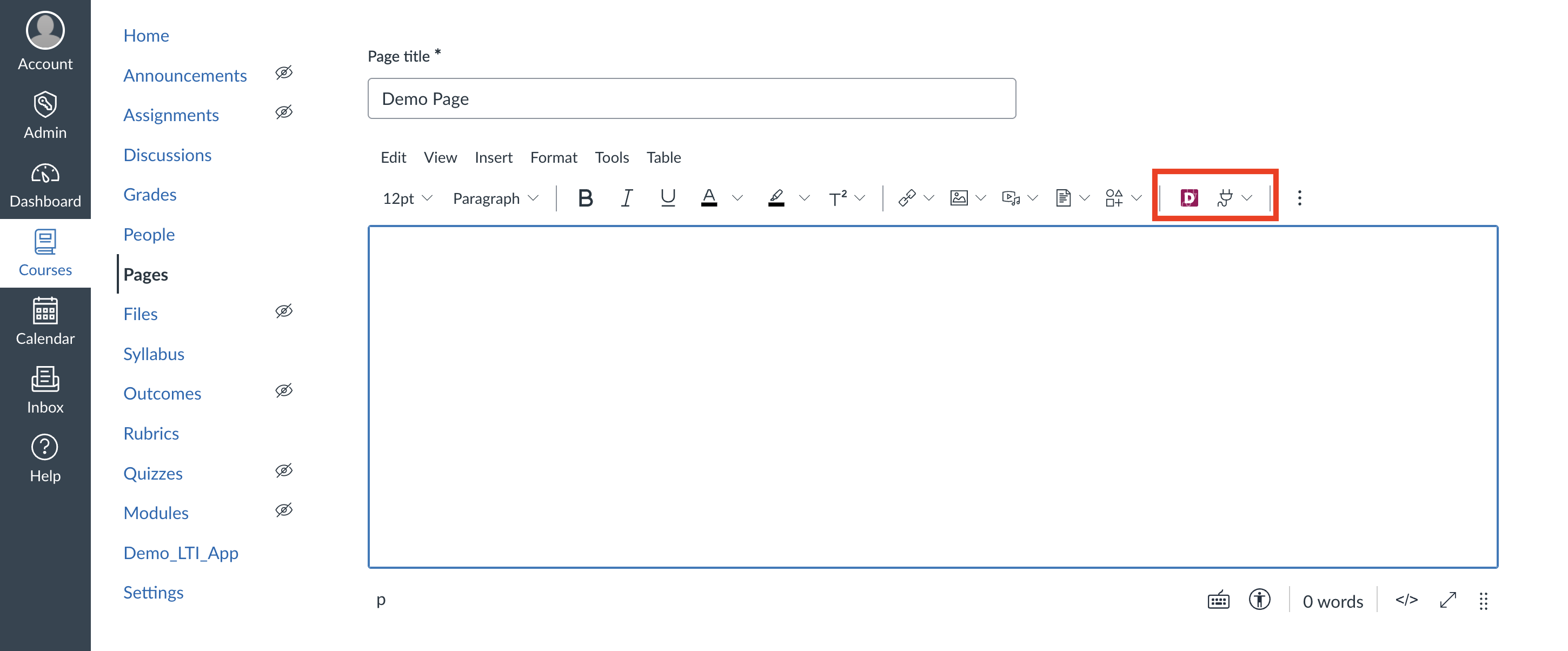Expand the Paragraph style dropdown
The image size is (1568, 651).
tap(495, 197)
